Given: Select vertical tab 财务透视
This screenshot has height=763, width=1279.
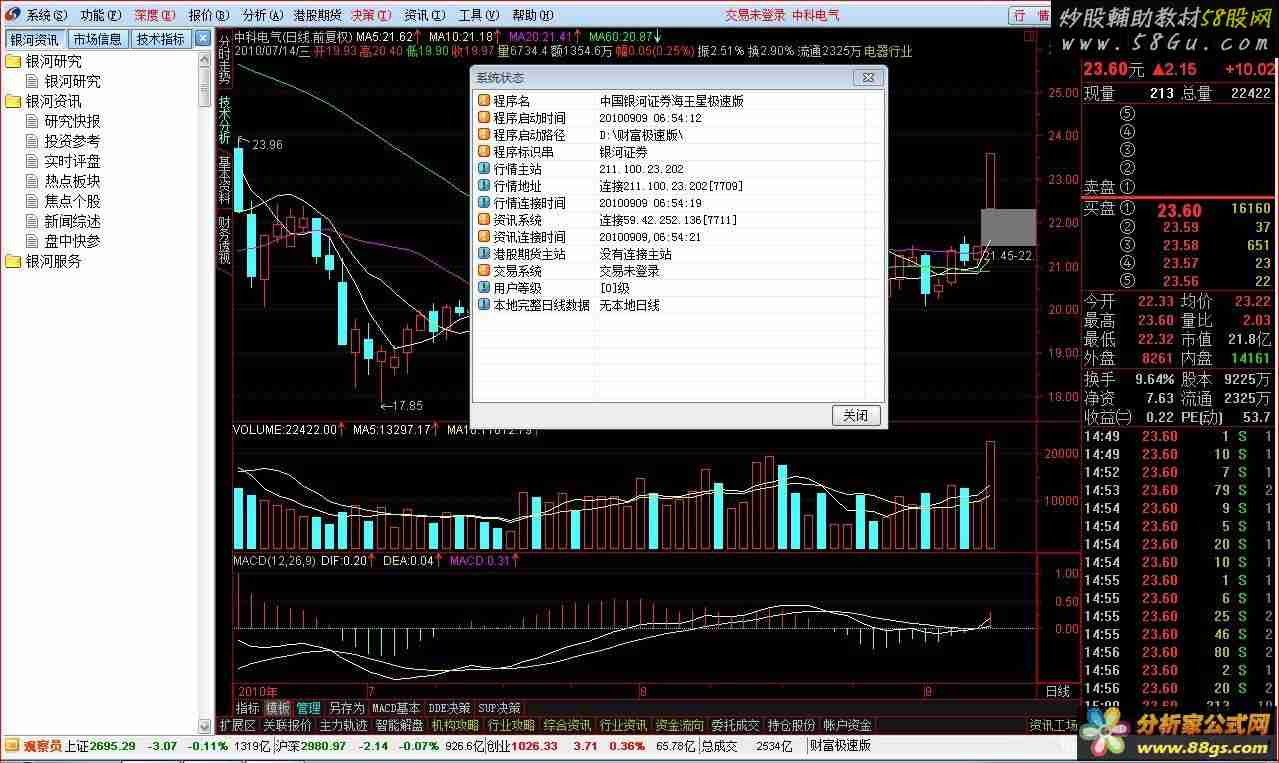Looking at the screenshot, I should [224, 241].
